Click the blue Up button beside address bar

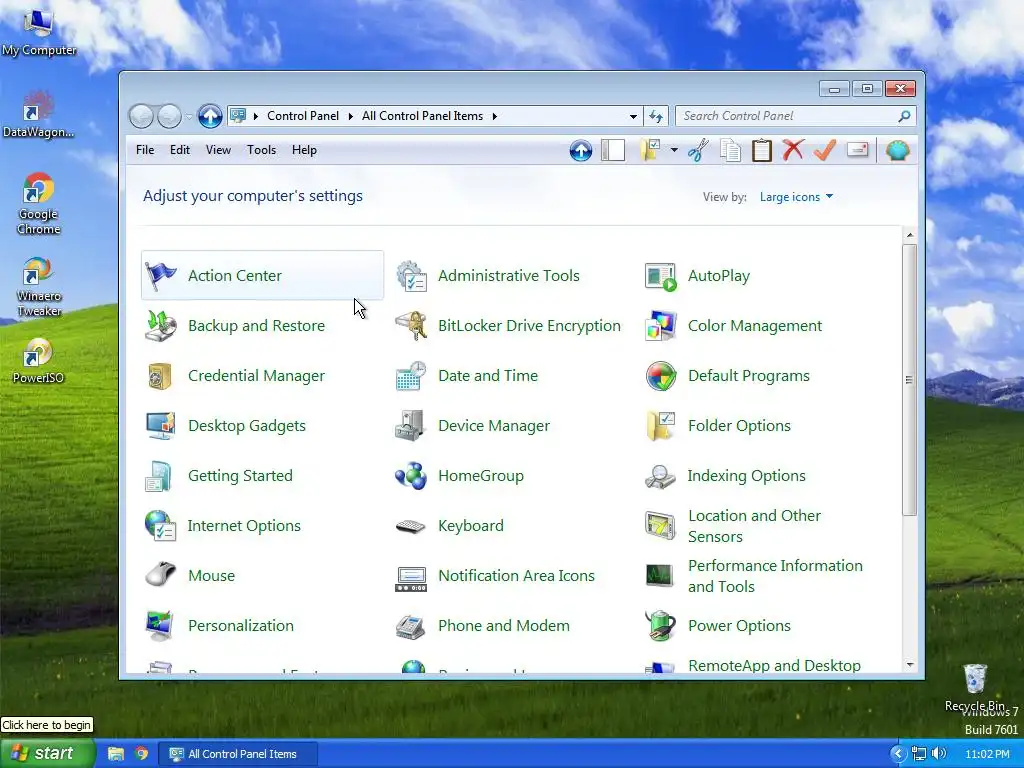click(x=210, y=116)
